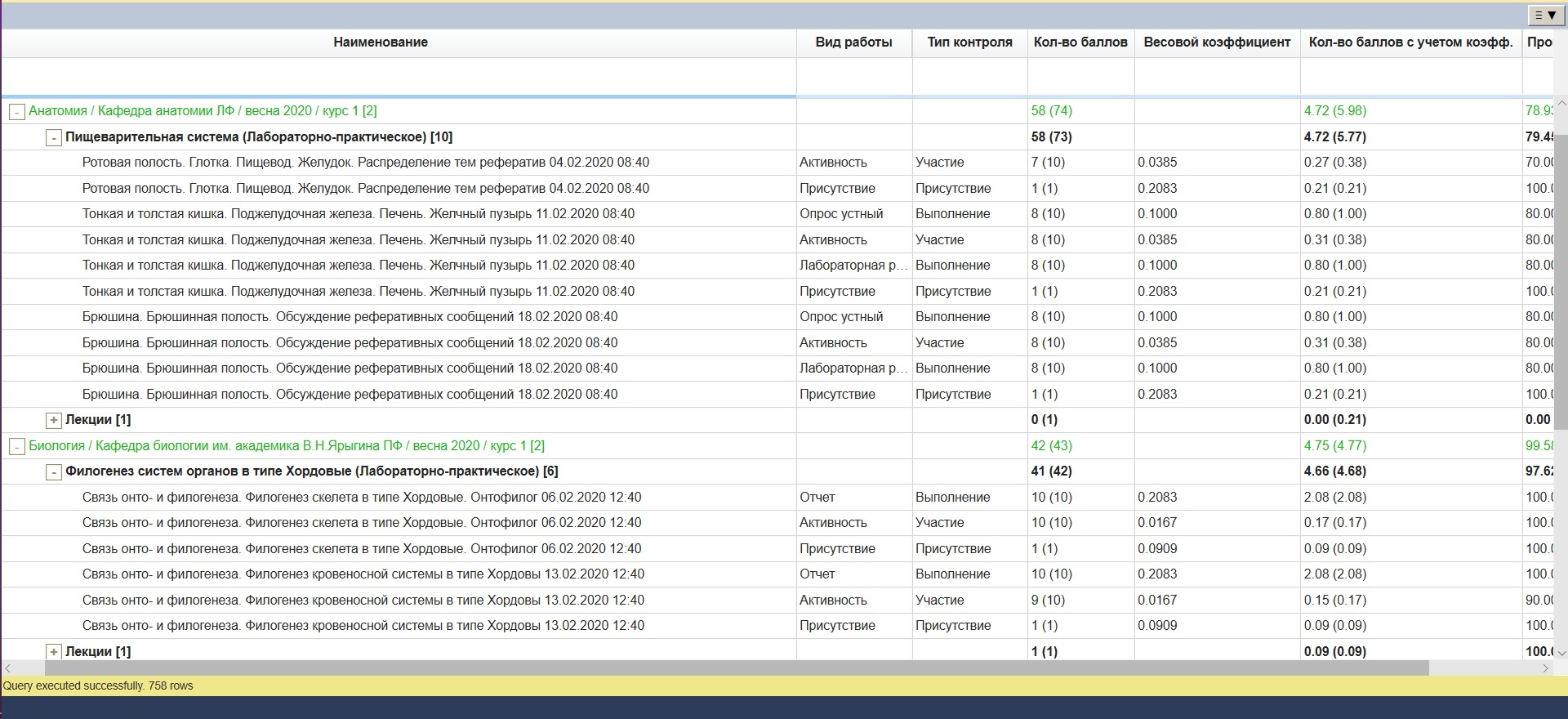Select Тонкая и толстая кишка Лабораторная р... row
The width and height of the screenshot is (1568, 719).
click(x=777, y=266)
